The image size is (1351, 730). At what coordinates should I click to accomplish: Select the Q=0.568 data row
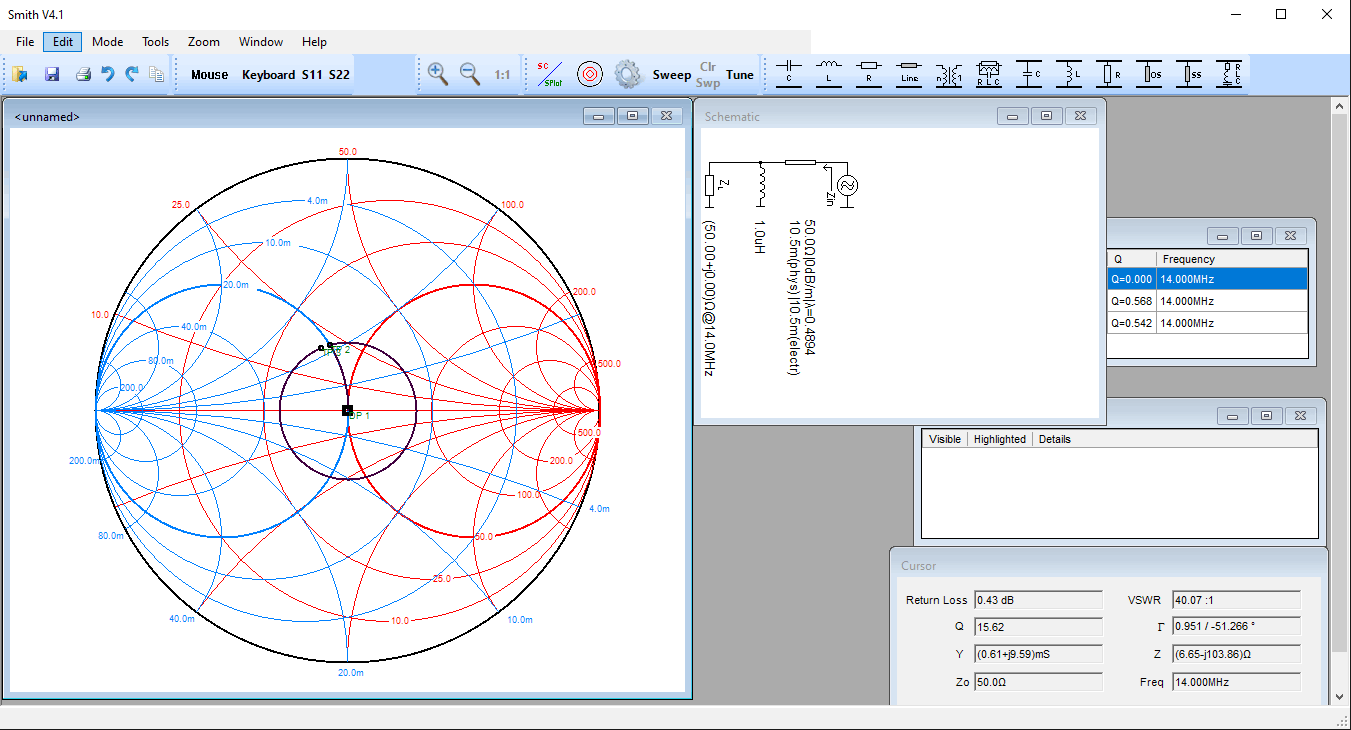[x=1207, y=301]
